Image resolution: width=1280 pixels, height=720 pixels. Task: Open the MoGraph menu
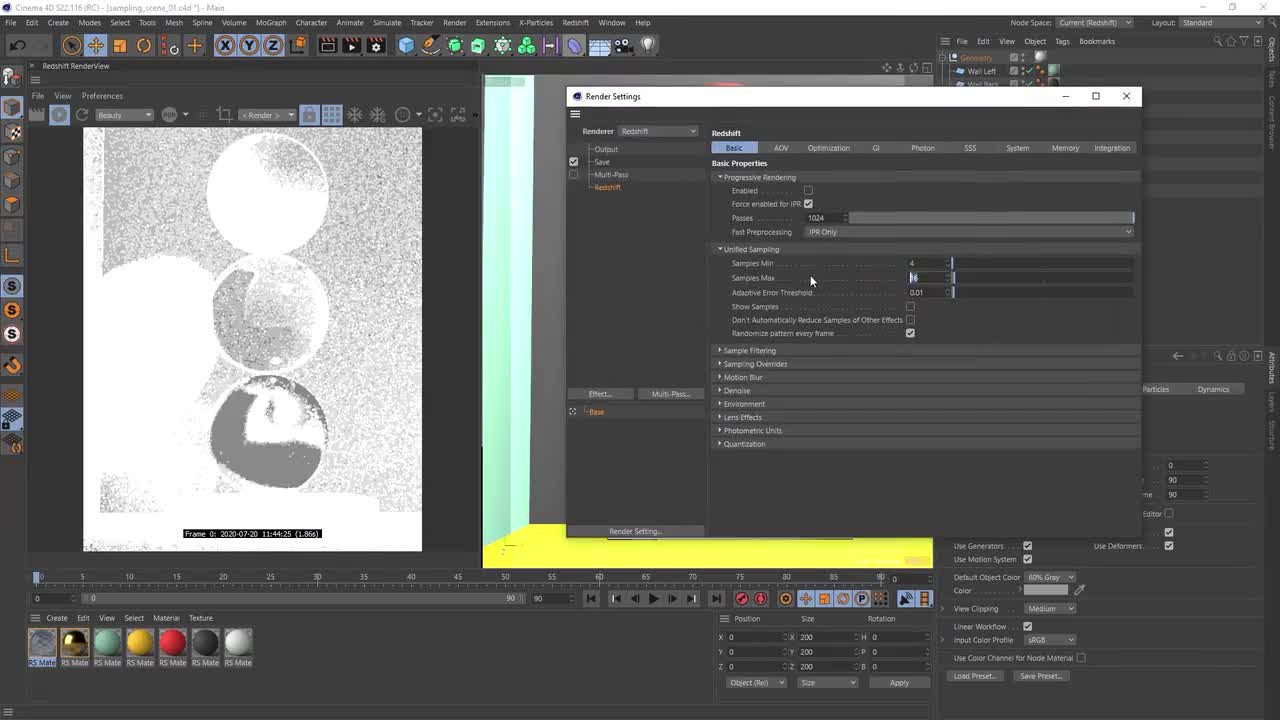pyautogui.click(x=271, y=22)
